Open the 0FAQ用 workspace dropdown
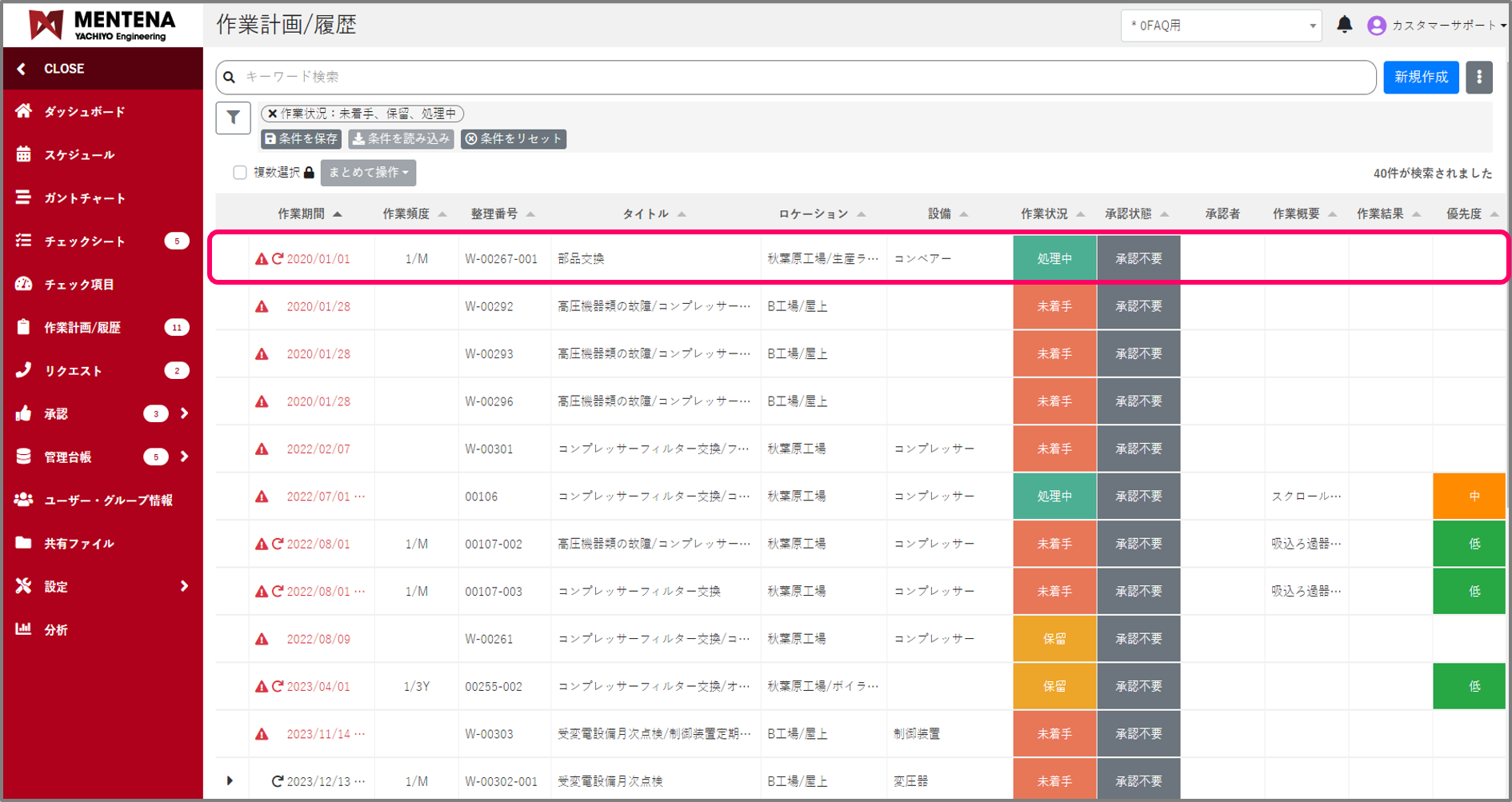The image size is (1512, 802). [1220, 26]
